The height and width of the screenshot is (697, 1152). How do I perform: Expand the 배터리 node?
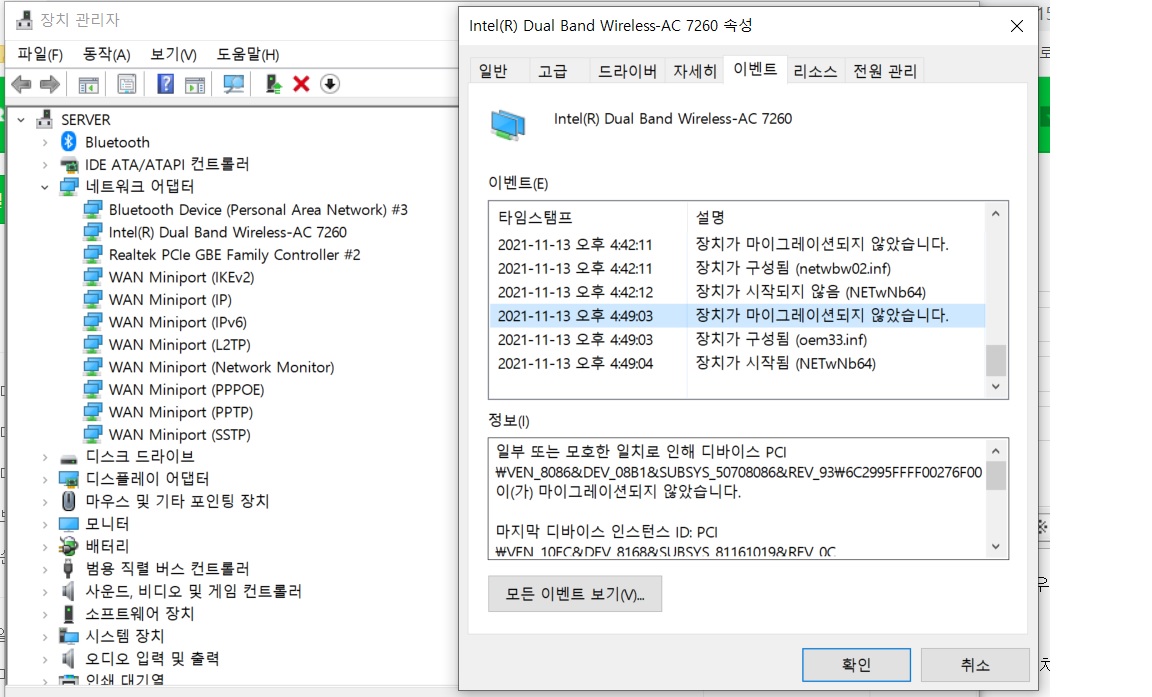pyautogui.click(x=45, y=546)
